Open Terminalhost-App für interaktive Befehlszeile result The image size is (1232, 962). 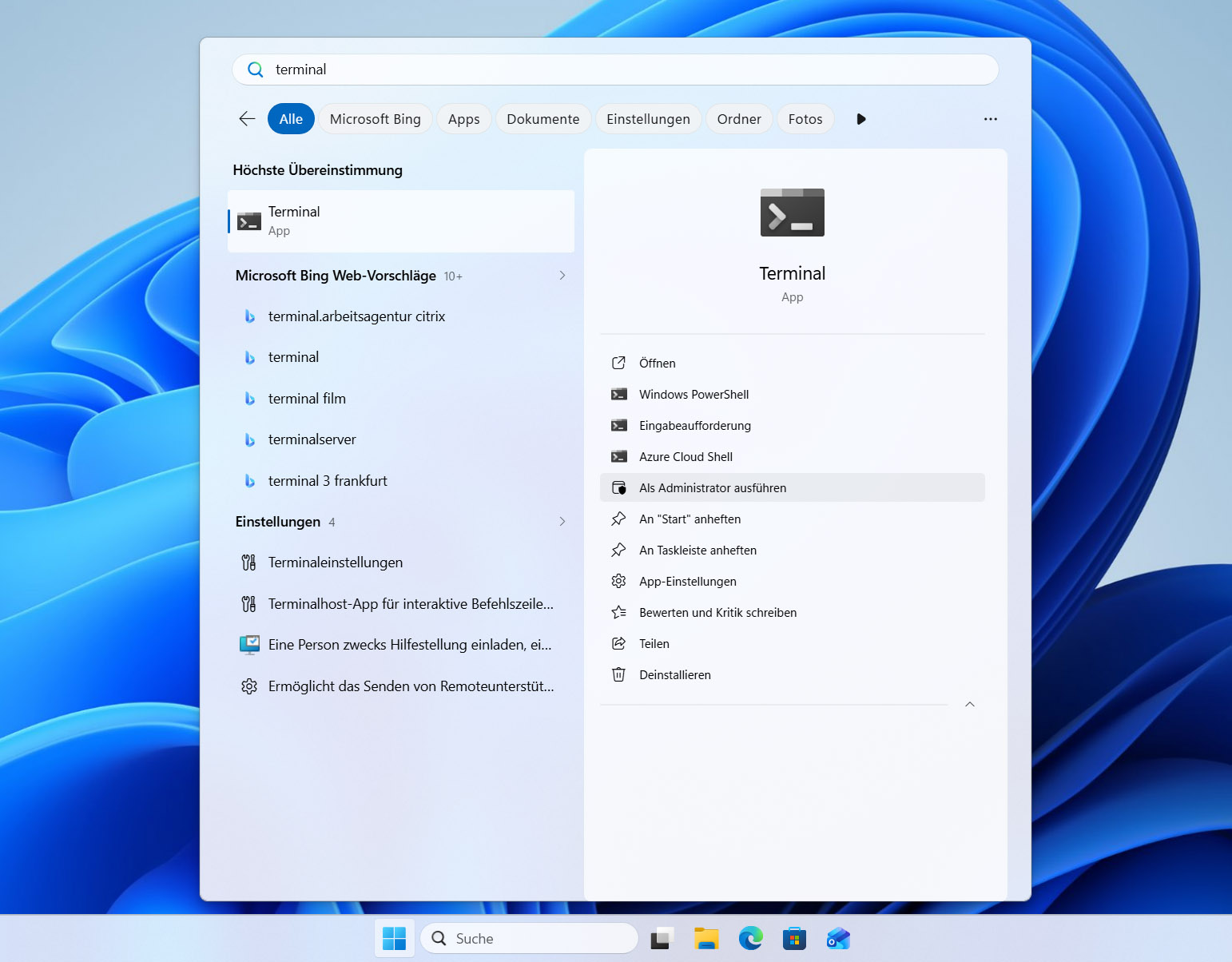point(401,604)
